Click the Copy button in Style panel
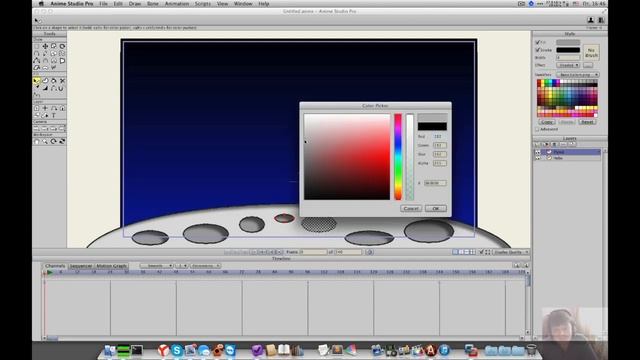 [x=547, y=122]
